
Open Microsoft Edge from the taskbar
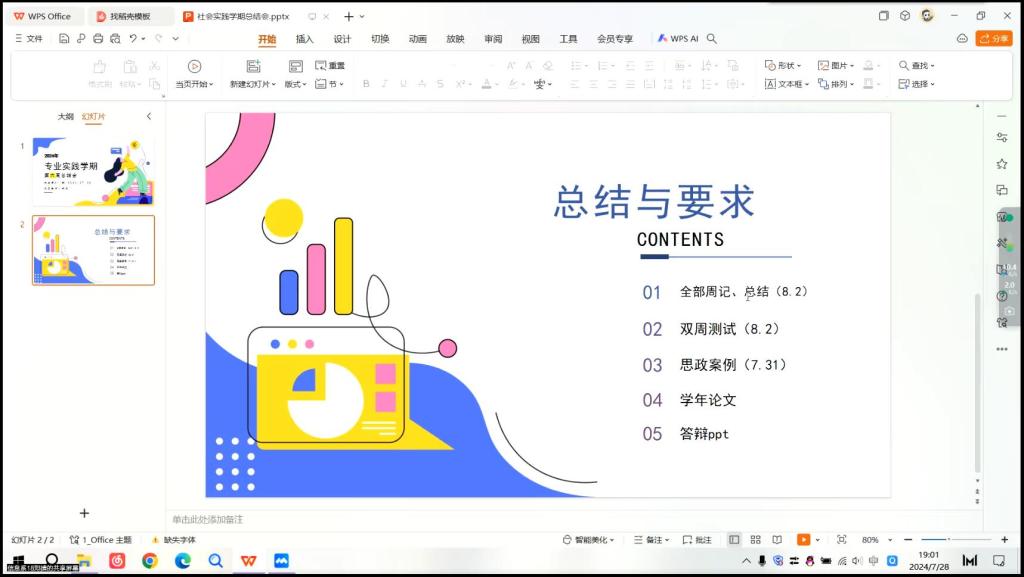coord(183,561)
